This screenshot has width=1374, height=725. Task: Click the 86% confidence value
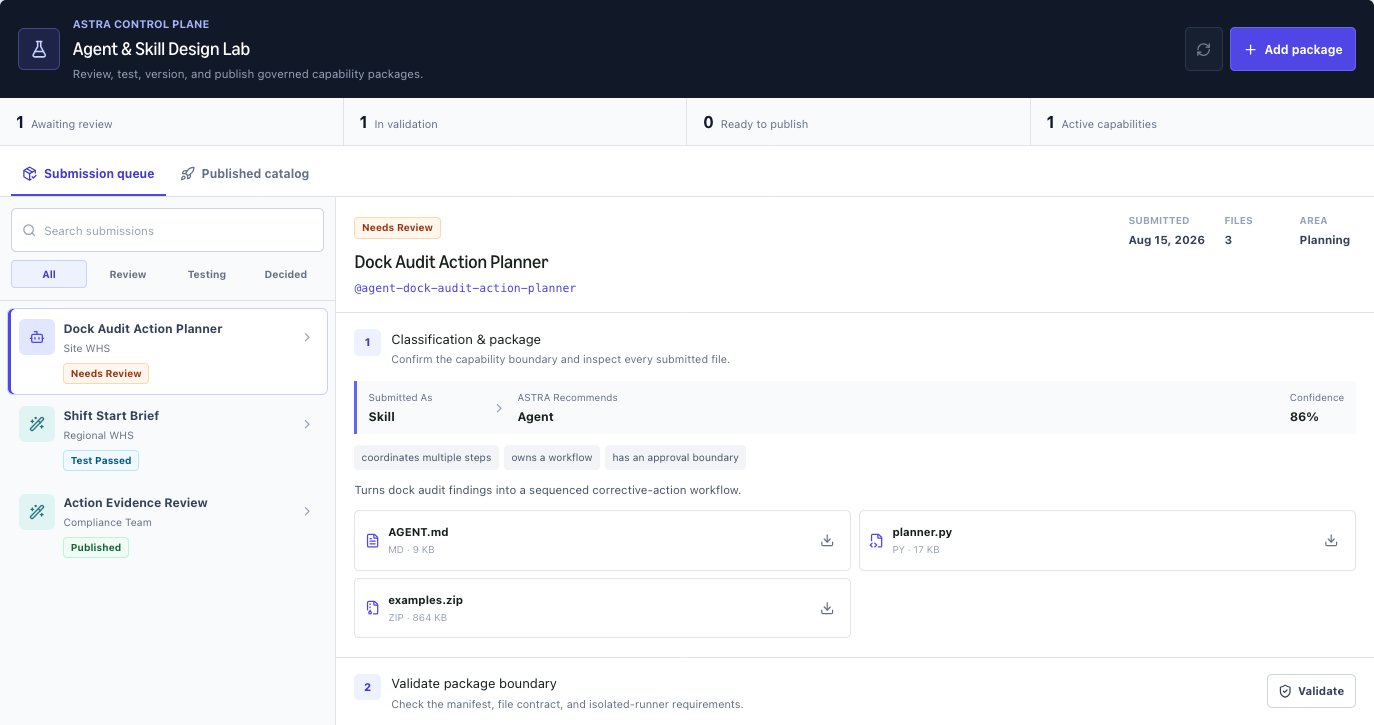pos(1304,417)
